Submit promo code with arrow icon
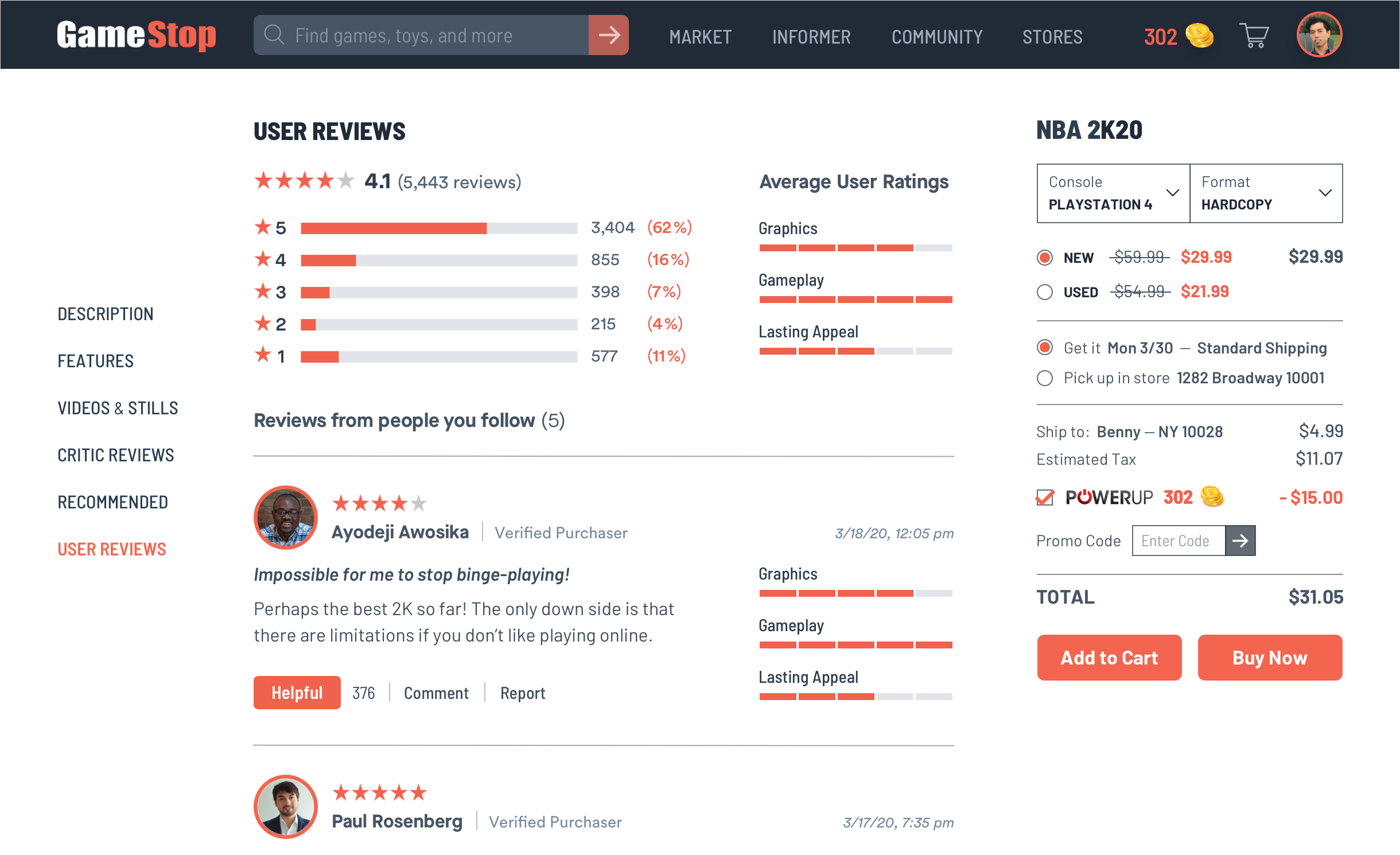The height and width of the screenshot is (855, 1400). tap(1240, 541)
